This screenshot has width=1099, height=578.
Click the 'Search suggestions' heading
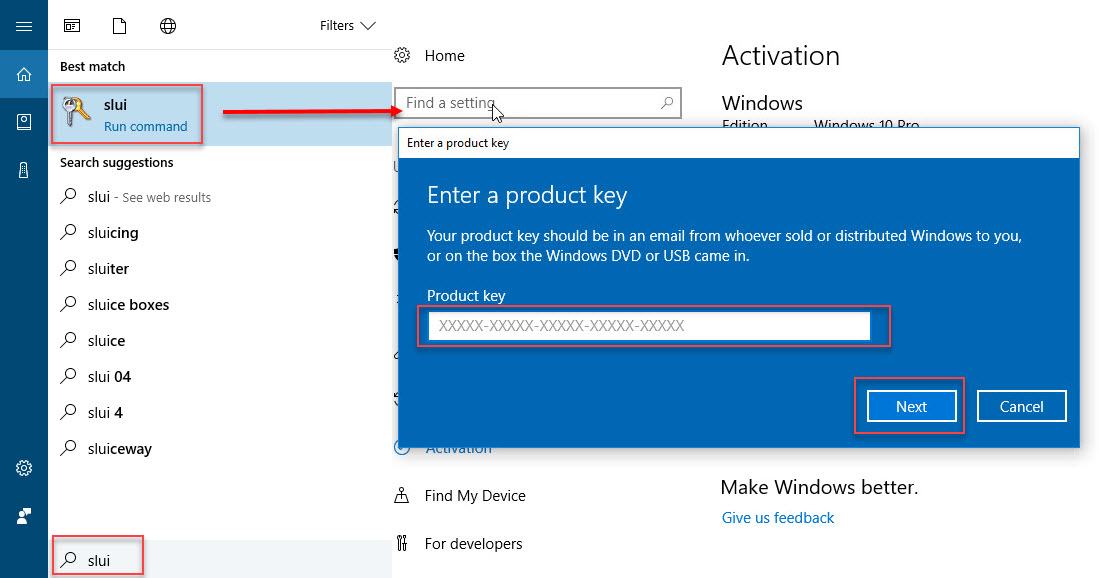pyautogui.click(x=116, y=163)
